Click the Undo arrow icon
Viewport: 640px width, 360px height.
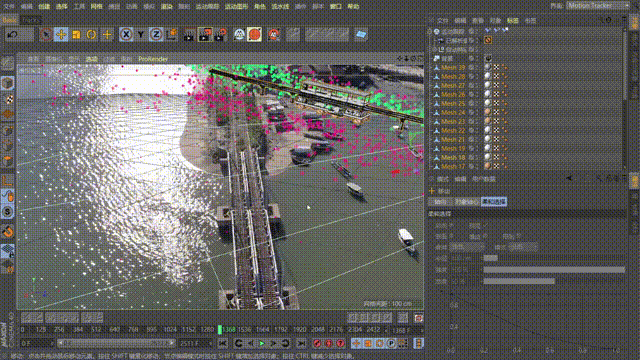12,35
